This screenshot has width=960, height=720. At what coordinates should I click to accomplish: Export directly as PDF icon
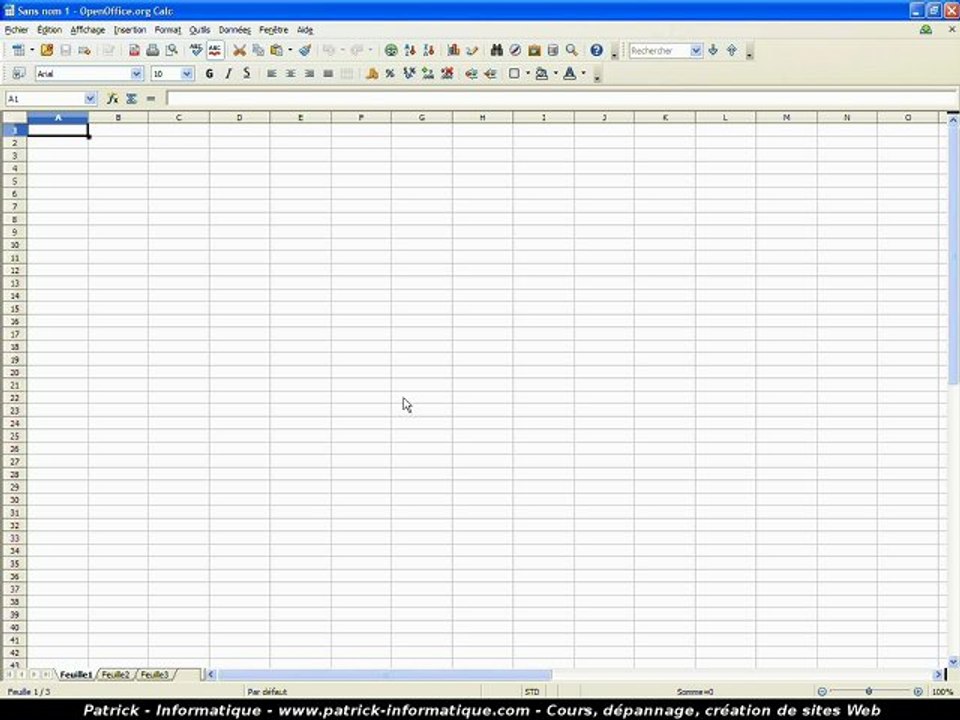(x=134, y=50)
